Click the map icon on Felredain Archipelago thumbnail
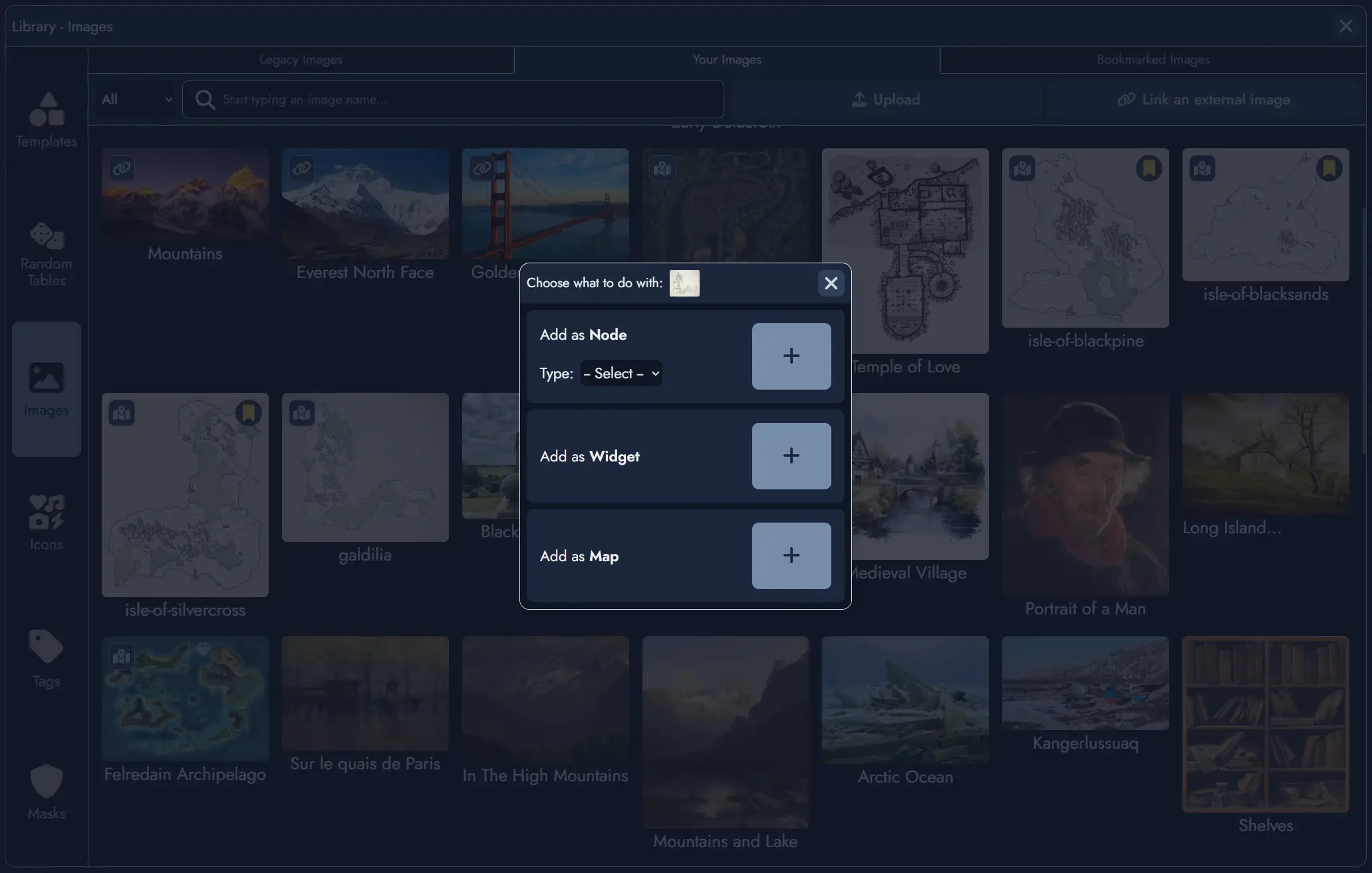 (x=122, y=656)
